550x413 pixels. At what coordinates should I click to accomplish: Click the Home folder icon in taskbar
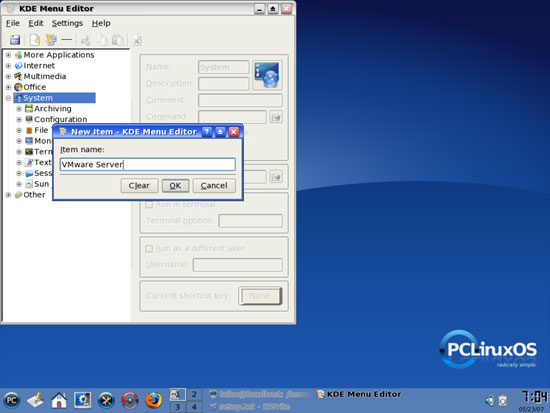click(59, 400)
